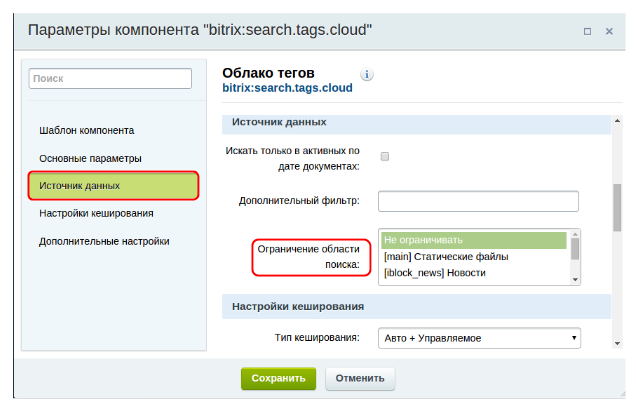Click the search area list's scrollbar

tap(575, 250)
